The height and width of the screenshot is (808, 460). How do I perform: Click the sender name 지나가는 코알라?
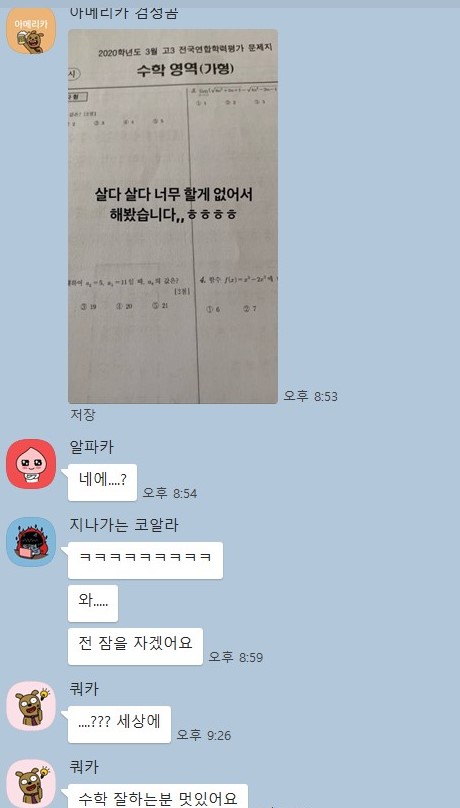tap(124, 525)
